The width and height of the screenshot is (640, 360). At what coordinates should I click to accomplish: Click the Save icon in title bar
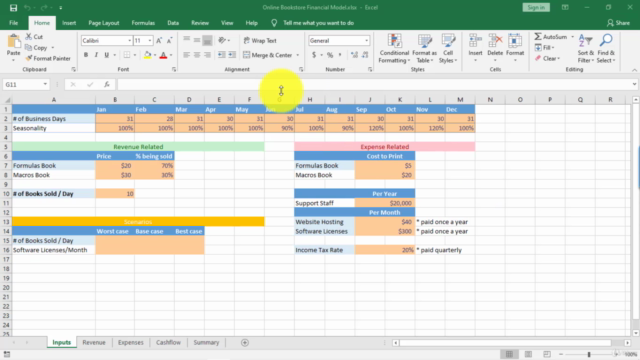pyautogui.click(x=13, y=8)
